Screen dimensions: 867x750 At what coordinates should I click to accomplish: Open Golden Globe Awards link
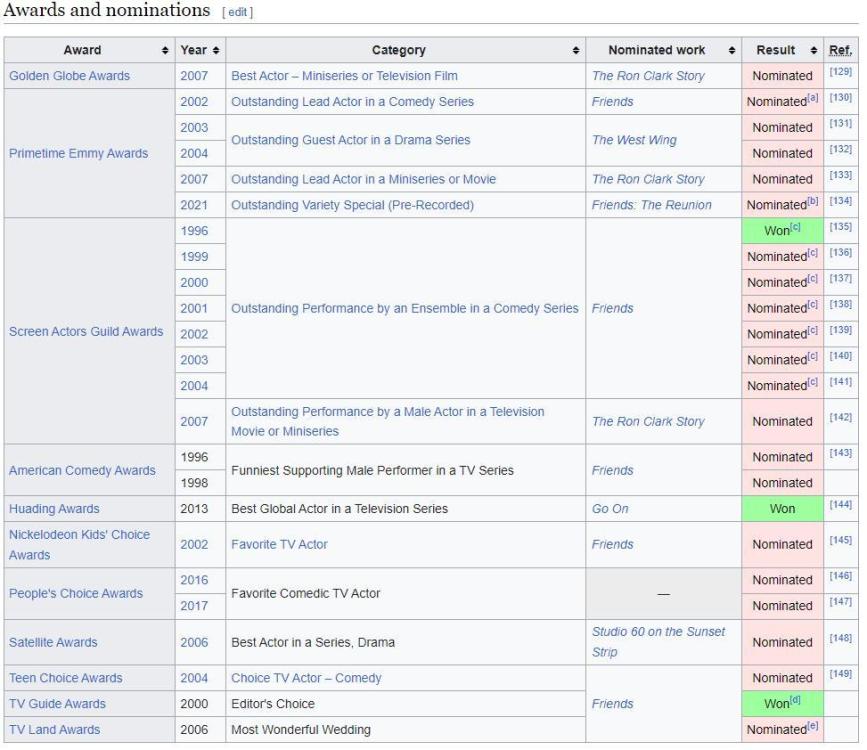(69, 76)
